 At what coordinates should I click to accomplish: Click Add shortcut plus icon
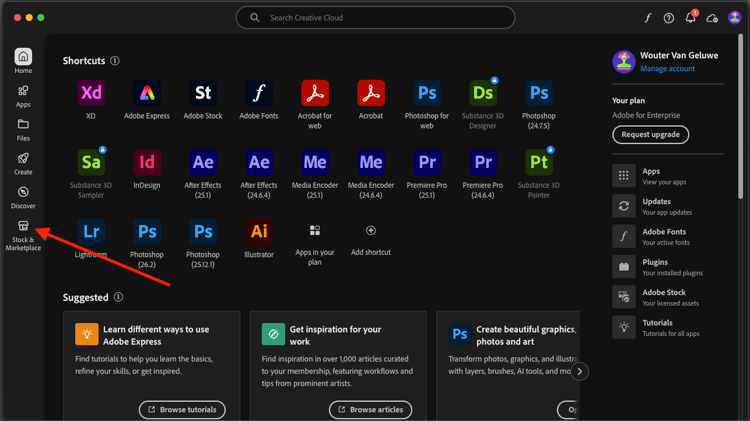click(371, 231)
